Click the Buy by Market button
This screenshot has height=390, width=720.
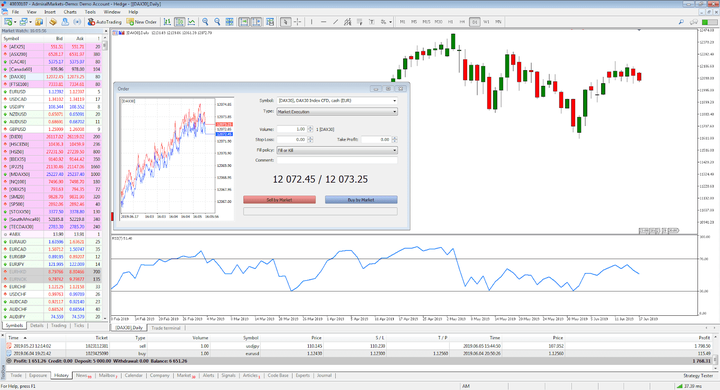tap(361, 200)
